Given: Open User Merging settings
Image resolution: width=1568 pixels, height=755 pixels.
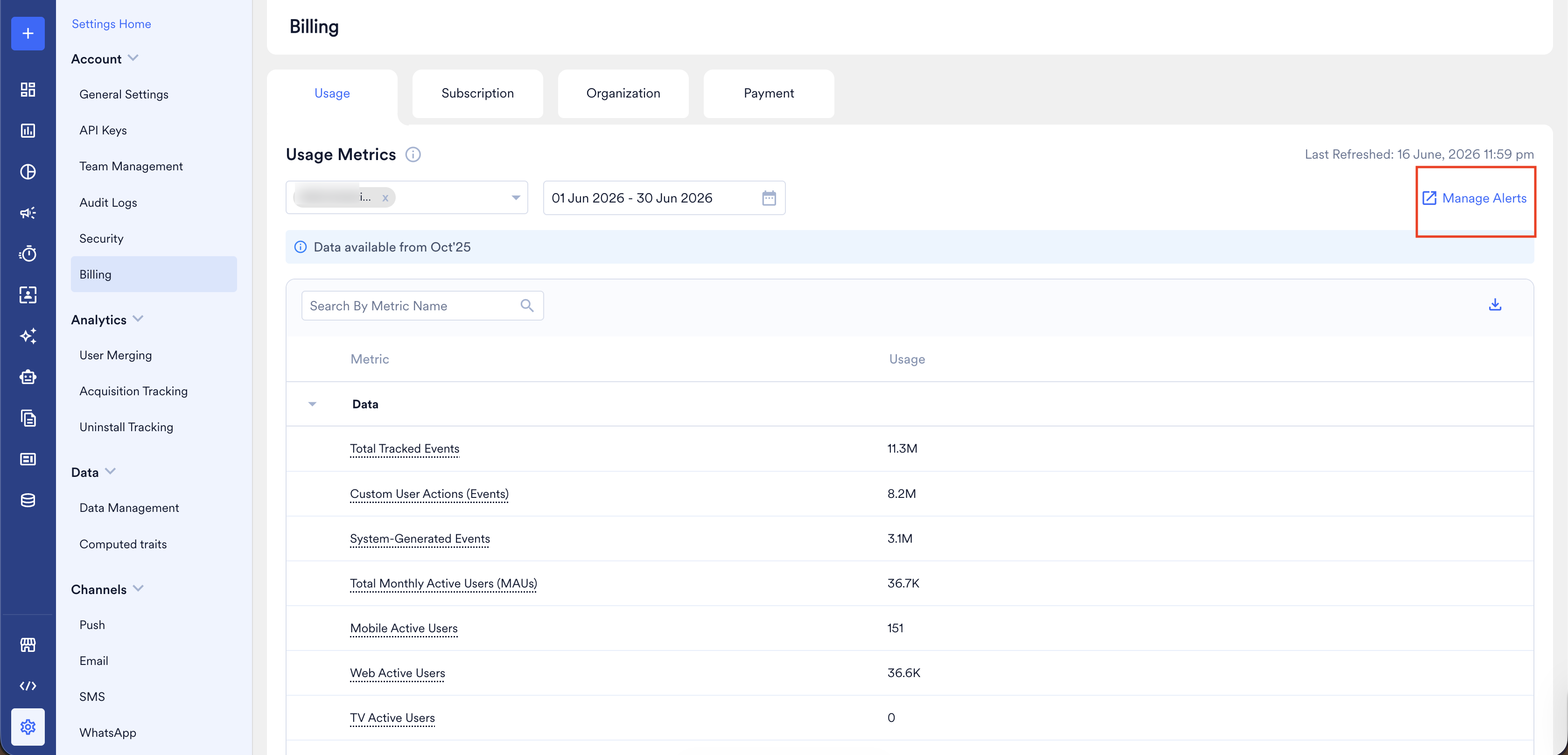Looking at the screenshot, I should [116, 355].
